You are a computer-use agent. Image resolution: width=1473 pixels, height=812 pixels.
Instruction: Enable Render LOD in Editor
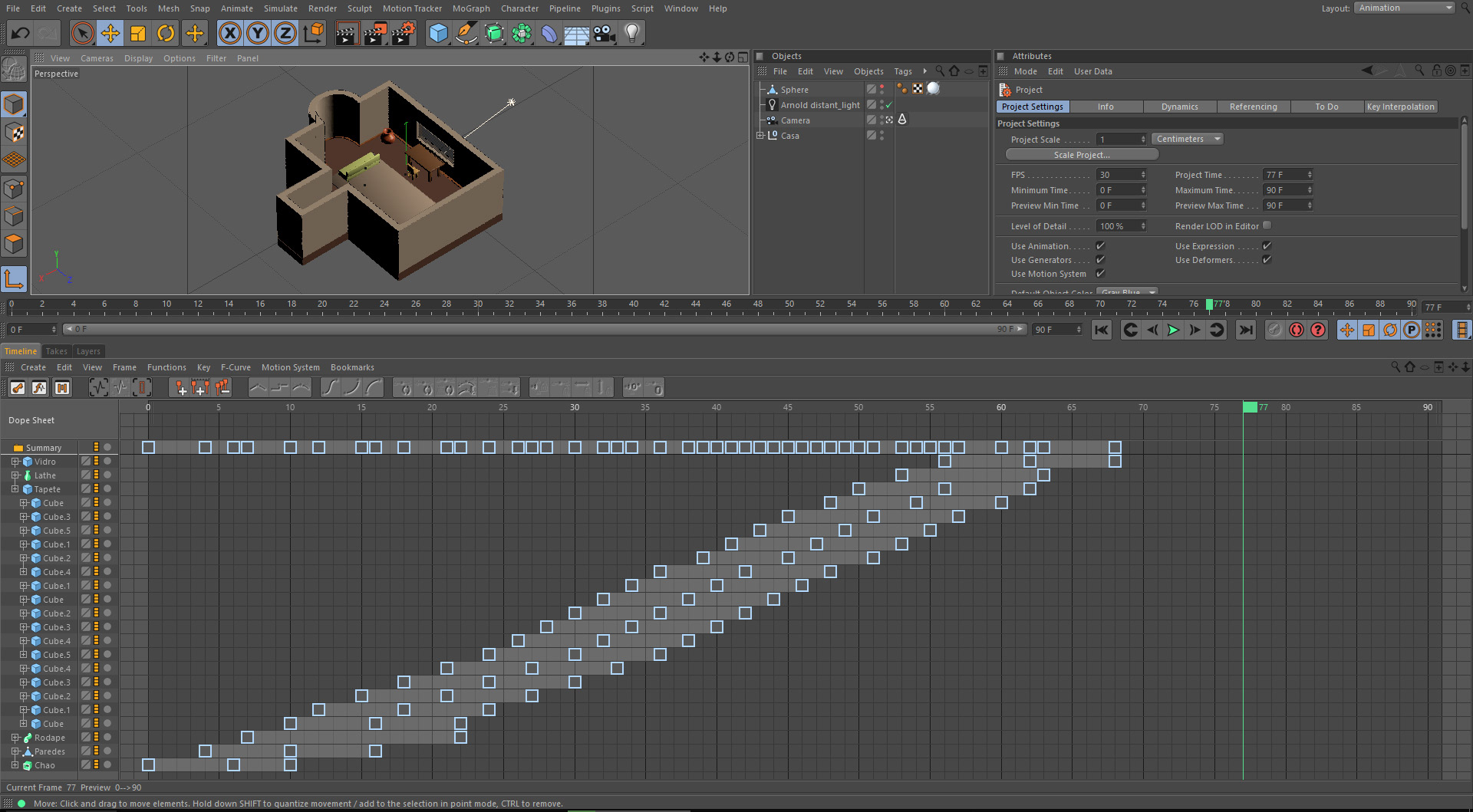pyautogui.click(x=1267, y=225)
